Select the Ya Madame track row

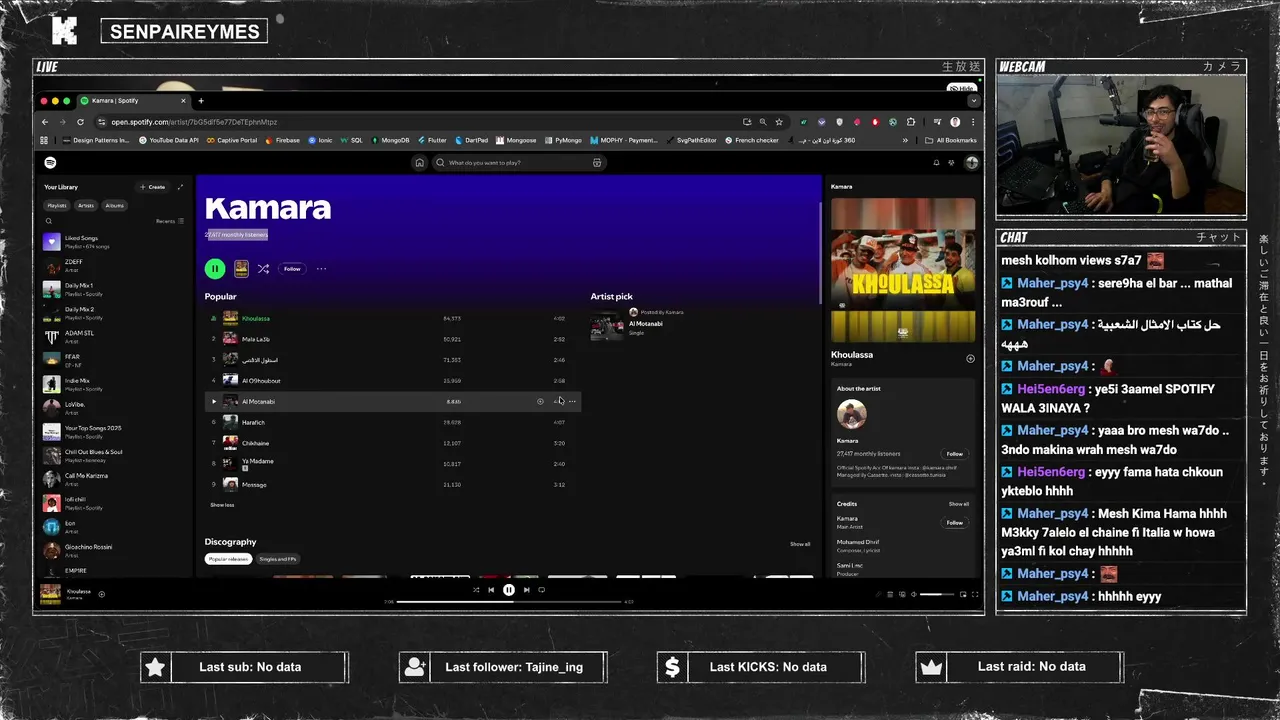tap(392, 464)
